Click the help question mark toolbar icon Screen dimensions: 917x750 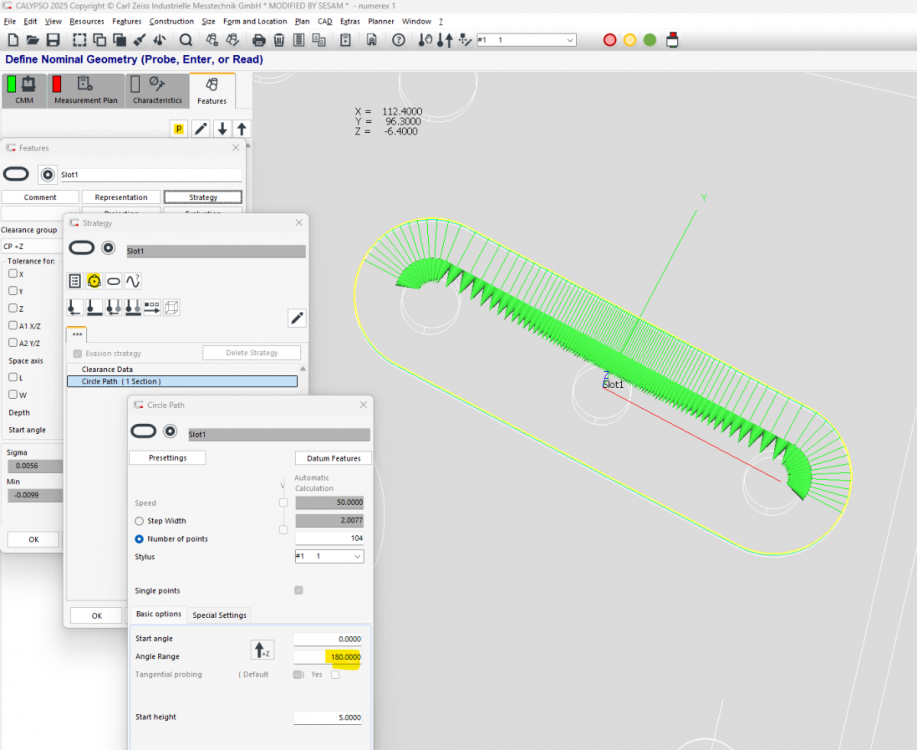pos(398,40)
